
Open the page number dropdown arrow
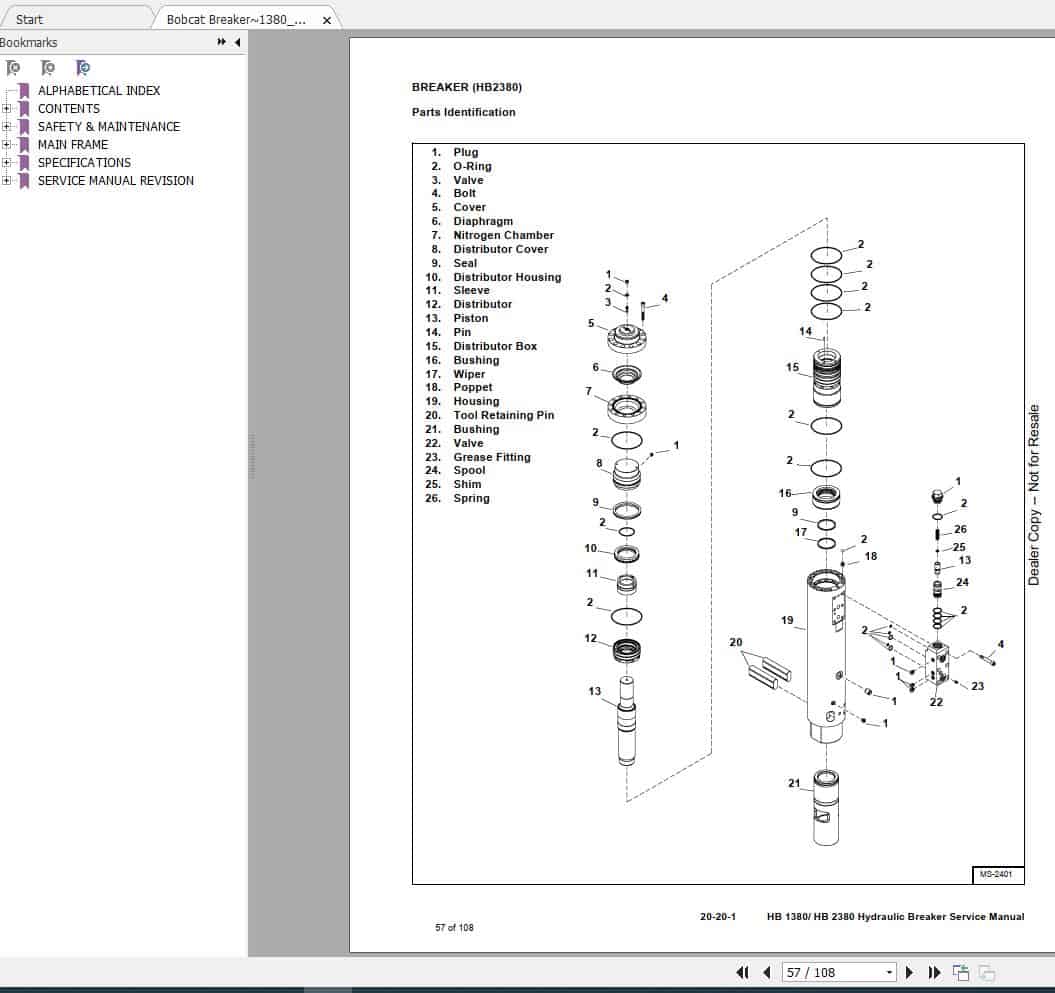888,971
